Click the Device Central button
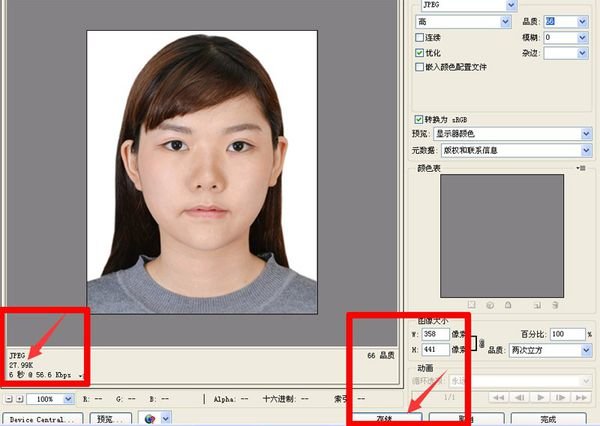The width and height of the screenshot is (600, 426). click(42, 419)
